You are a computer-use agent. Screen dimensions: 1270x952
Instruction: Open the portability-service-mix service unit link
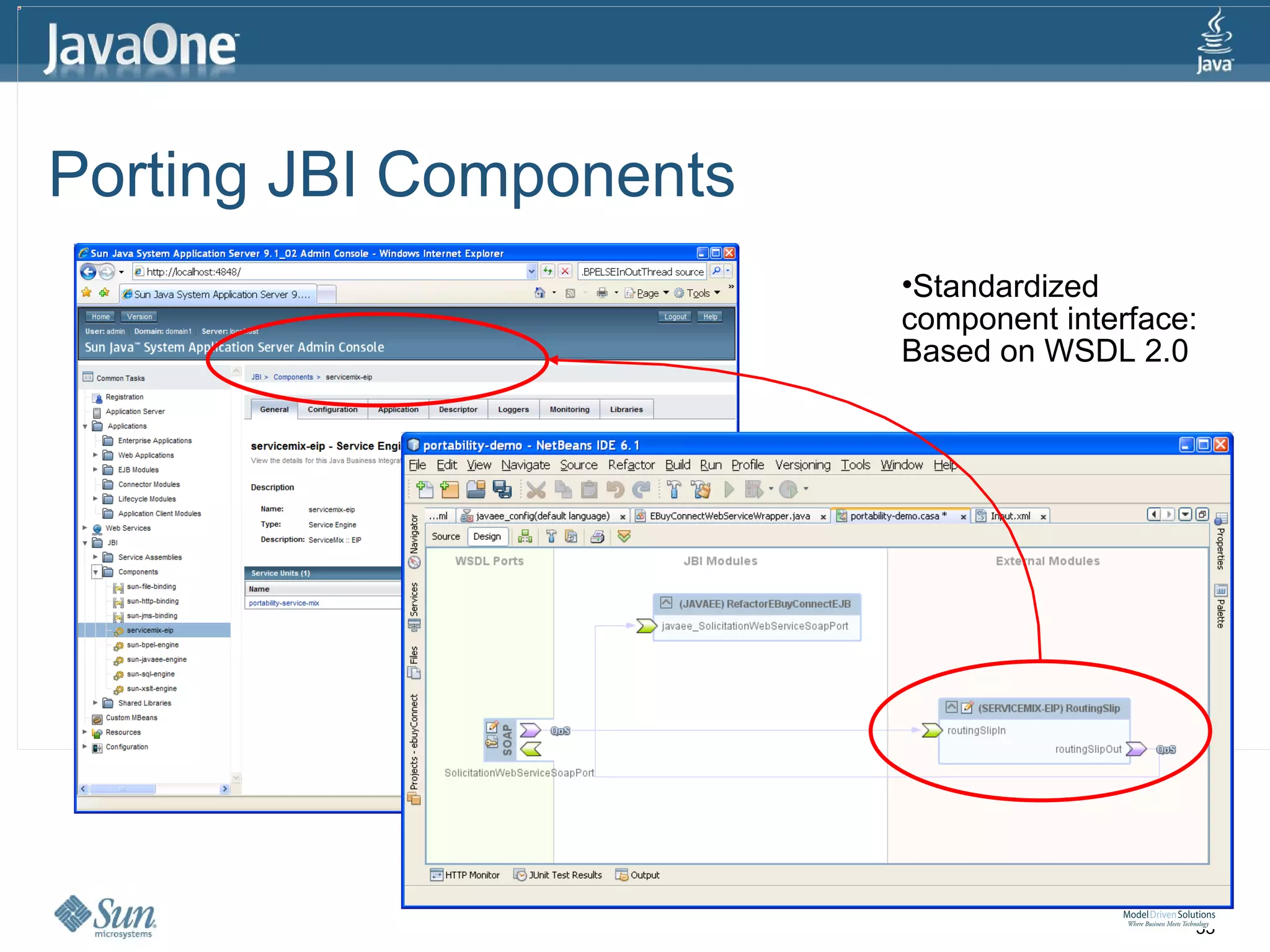click(284, 603)
